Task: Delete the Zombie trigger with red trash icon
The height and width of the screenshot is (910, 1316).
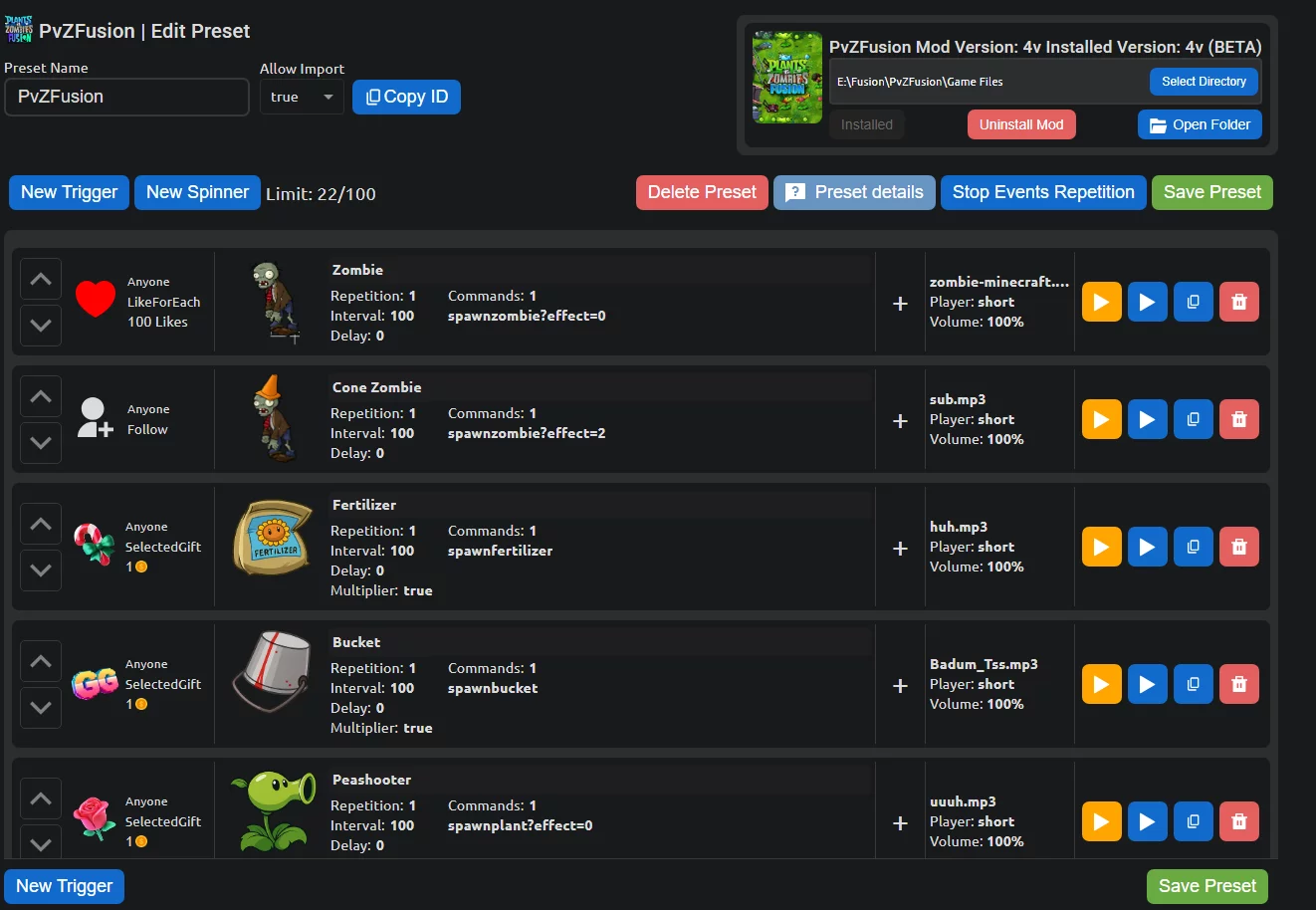Action: (x=1238, y=302)
